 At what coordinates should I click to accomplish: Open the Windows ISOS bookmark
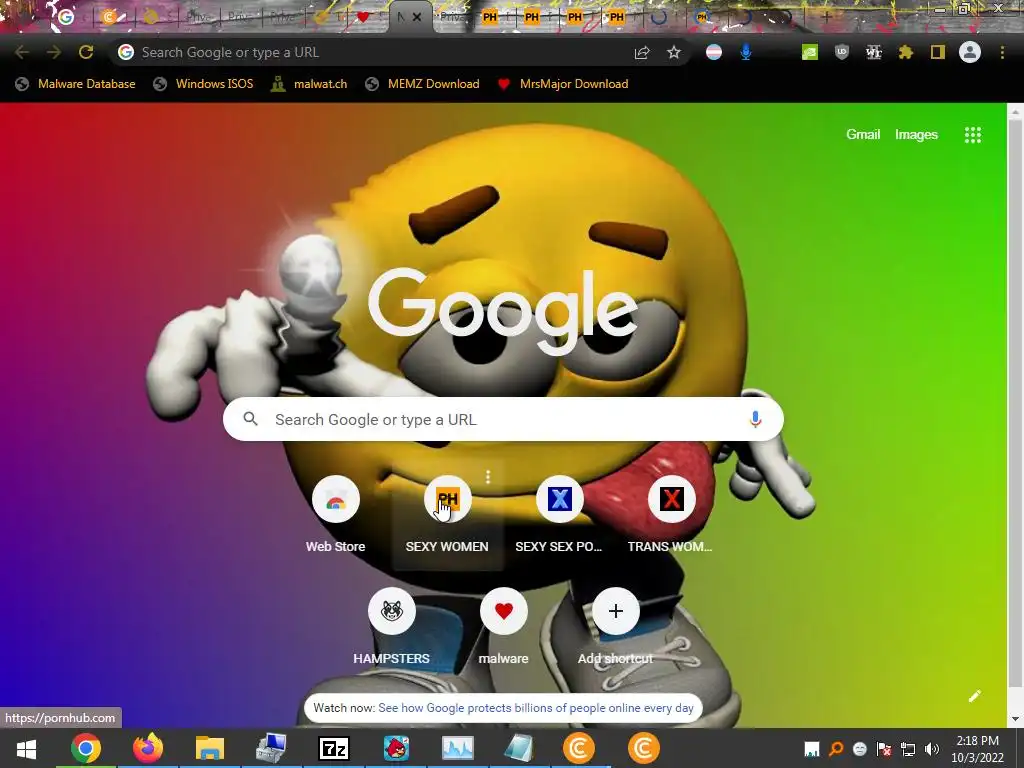203,84
